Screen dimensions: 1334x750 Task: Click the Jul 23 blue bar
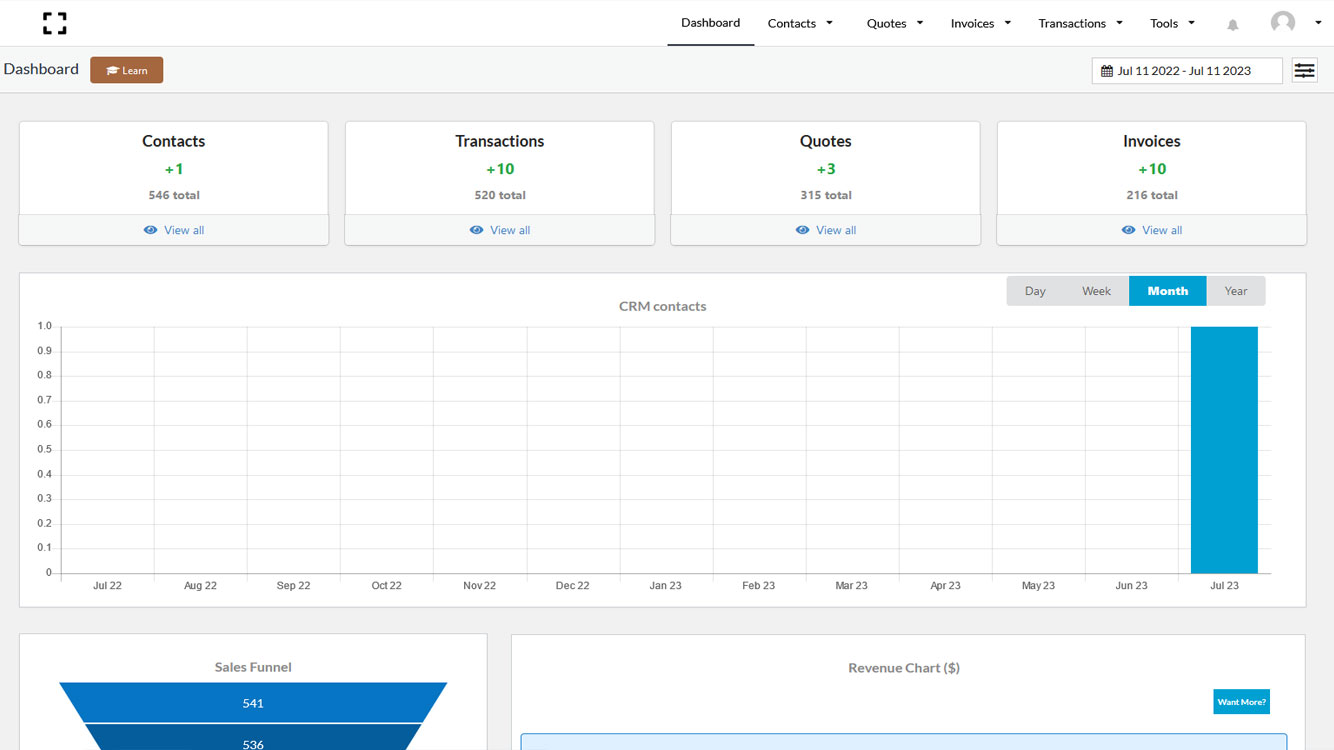[1224, 450]
